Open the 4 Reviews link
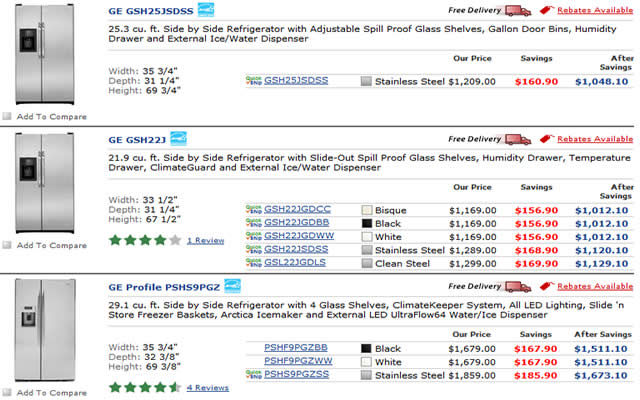The width and height of the screenshot is (640, 400). click(x=208, y=387)
